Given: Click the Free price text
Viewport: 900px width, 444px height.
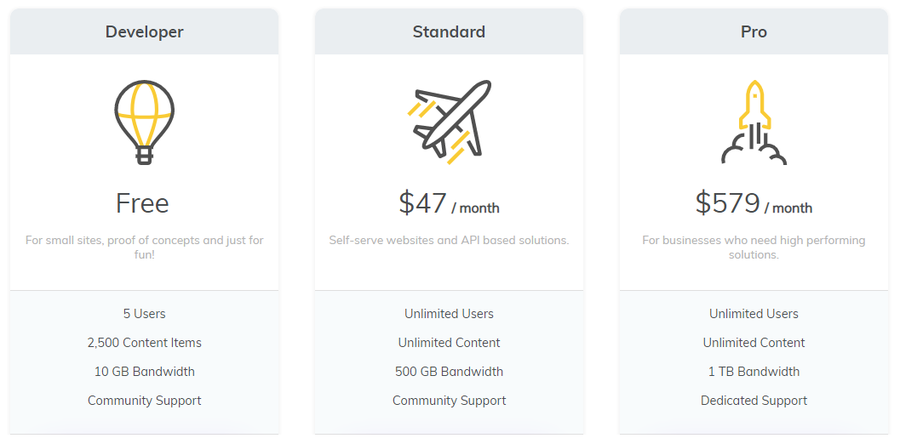Looking at the screenshot, I should 144,203.
